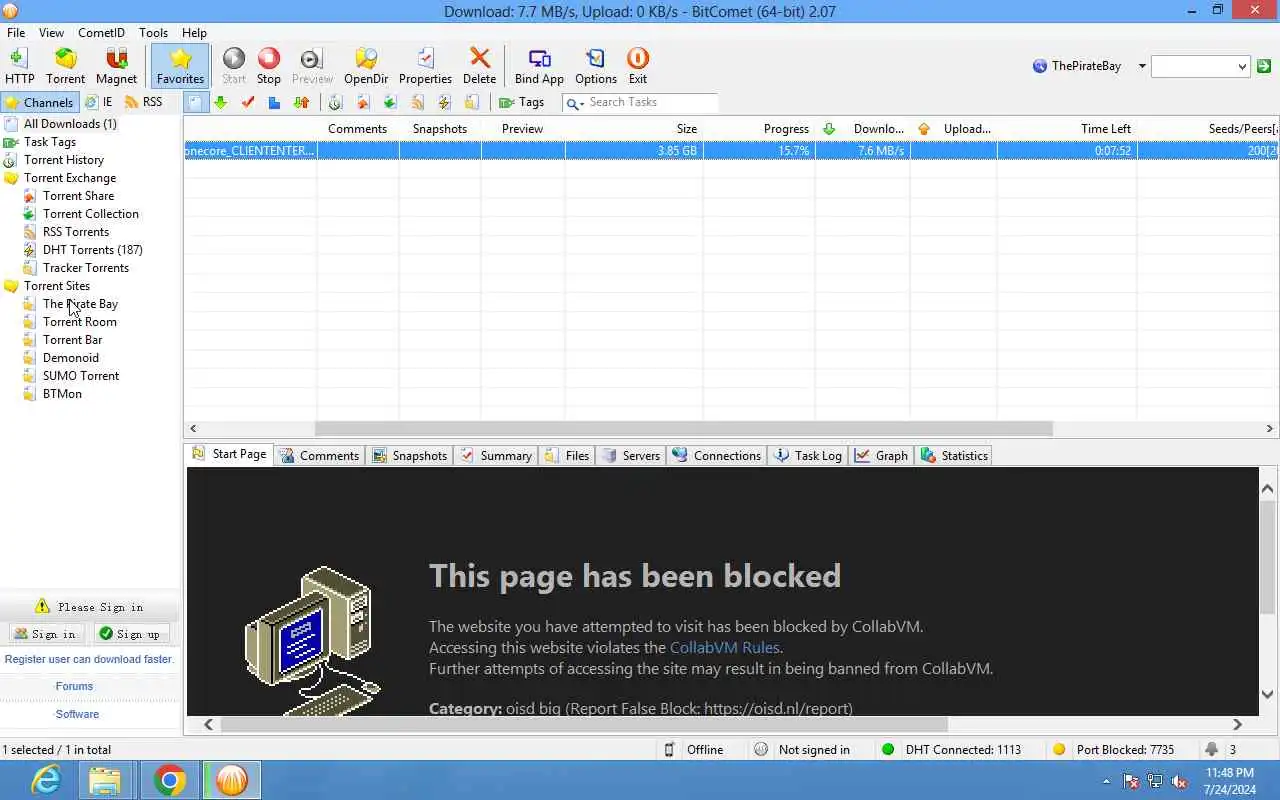Click the task list horizontal scrollbar thumb
The height and width of the screenshot is (800, 1280).
[684, 428]
